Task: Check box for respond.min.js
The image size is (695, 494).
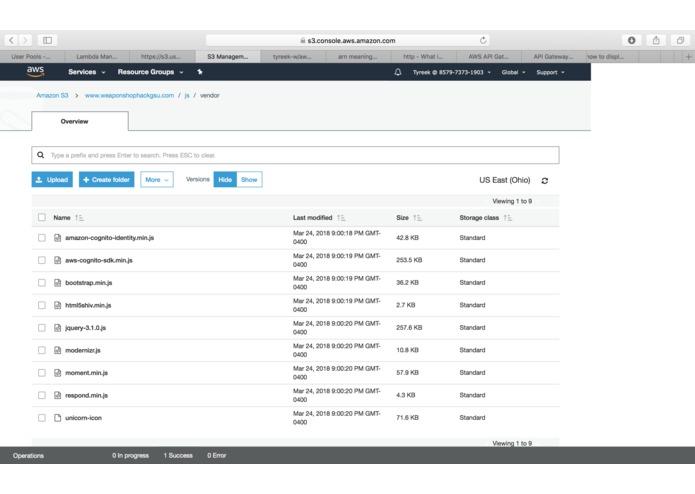Action: (x=42, y=395)
